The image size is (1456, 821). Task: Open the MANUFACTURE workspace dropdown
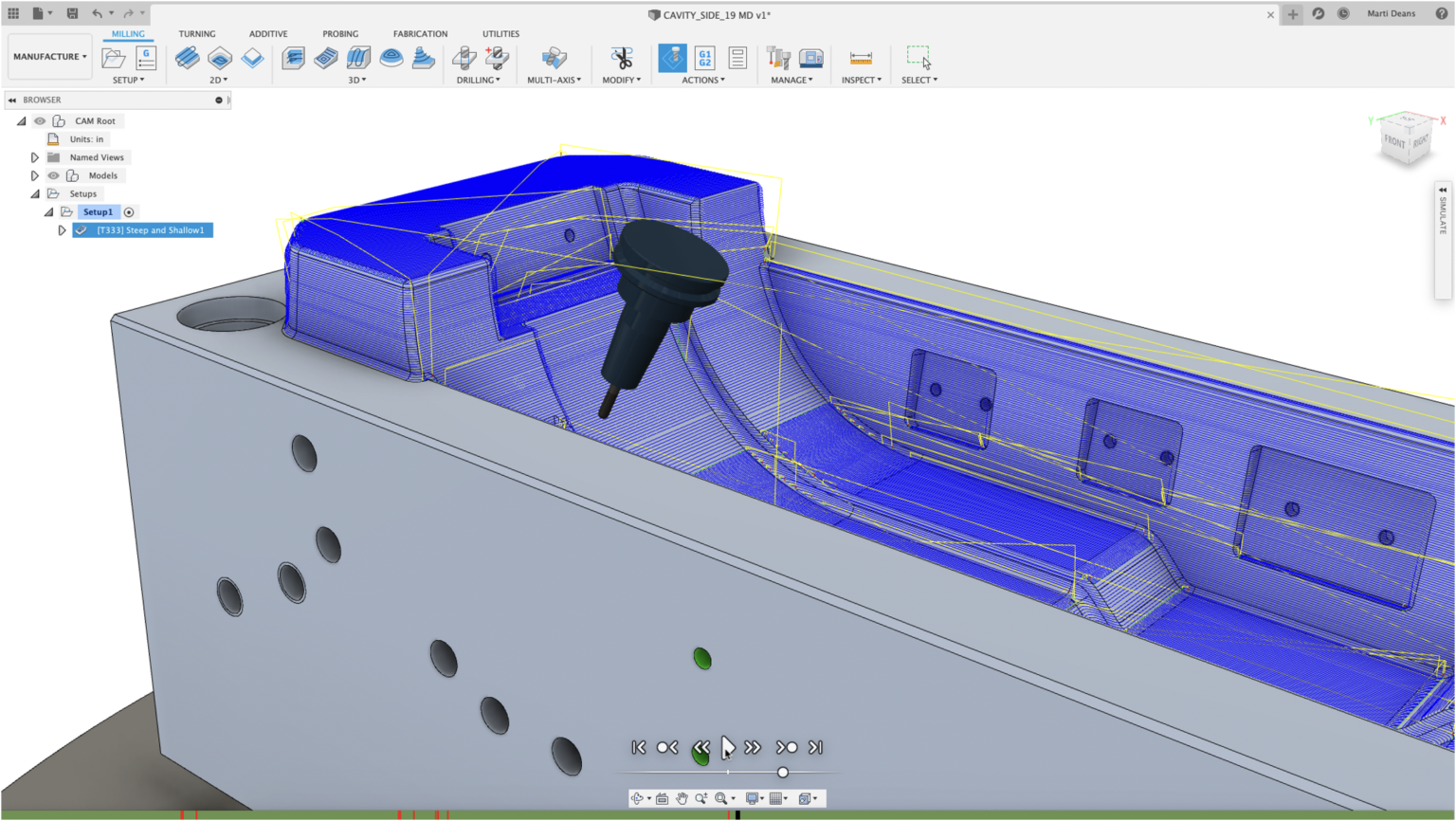coord(49,57)
